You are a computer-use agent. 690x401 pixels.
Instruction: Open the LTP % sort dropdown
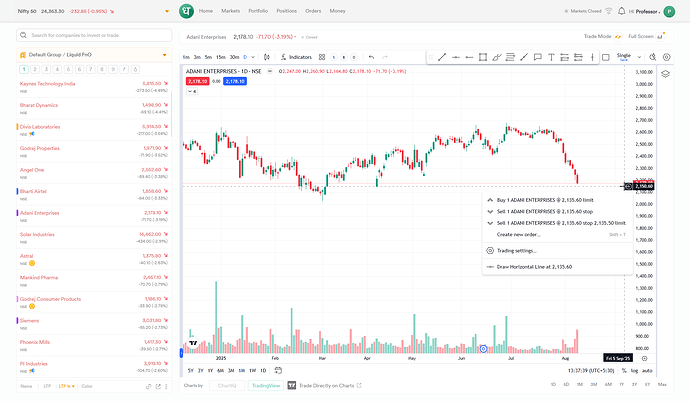[x=66, y=386]
